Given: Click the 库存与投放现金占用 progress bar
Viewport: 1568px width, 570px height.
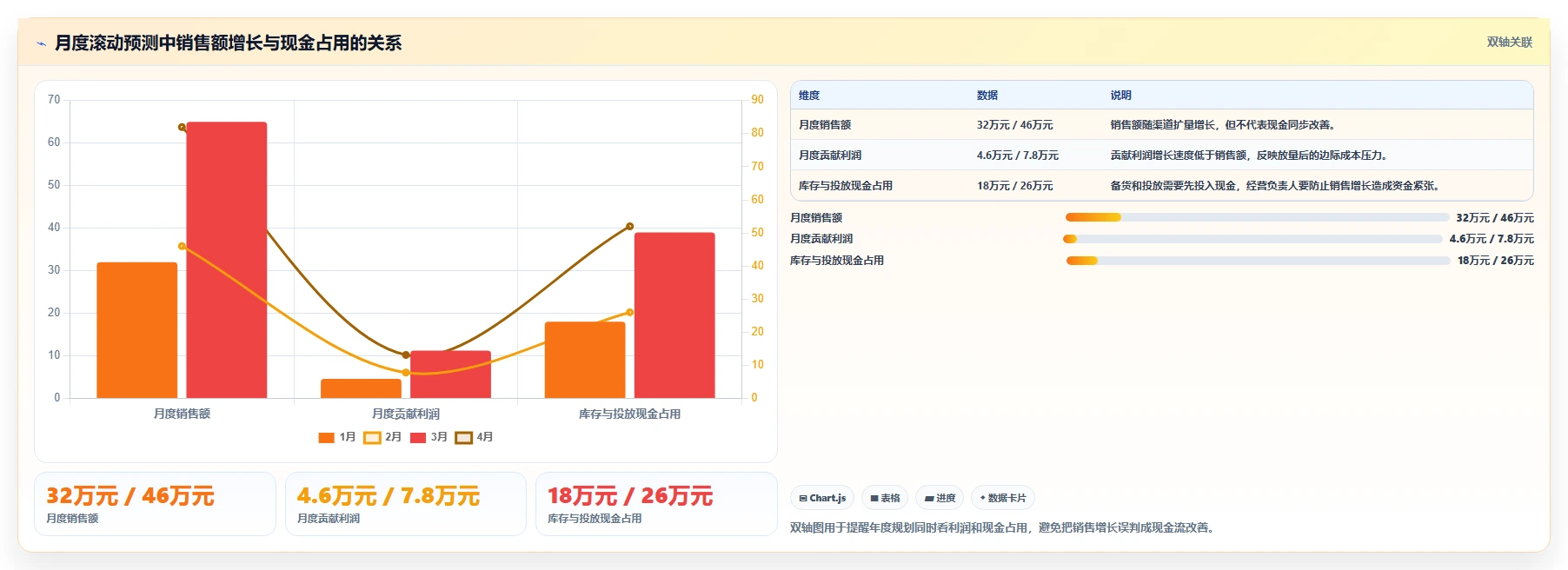Looking at the screenshot, I should [1258, 261].
